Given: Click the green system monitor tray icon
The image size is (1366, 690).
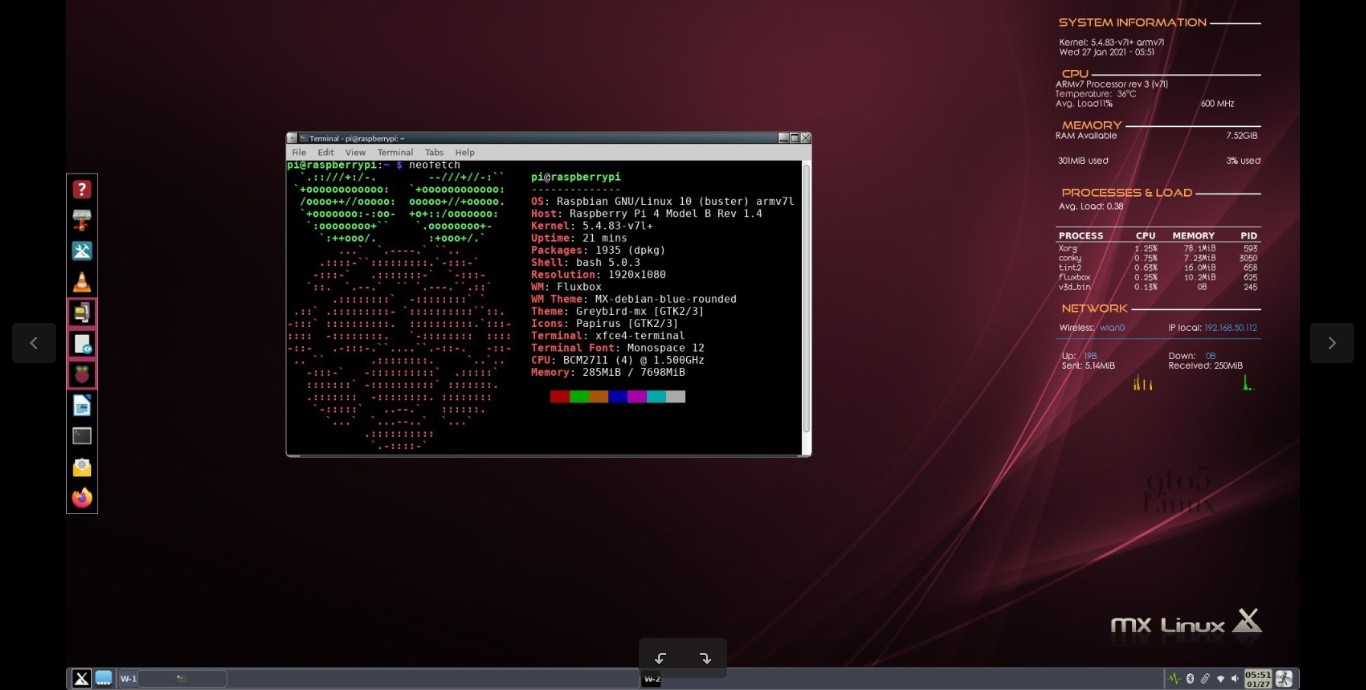Looking at the screenshot, I should click(1174, 679).
